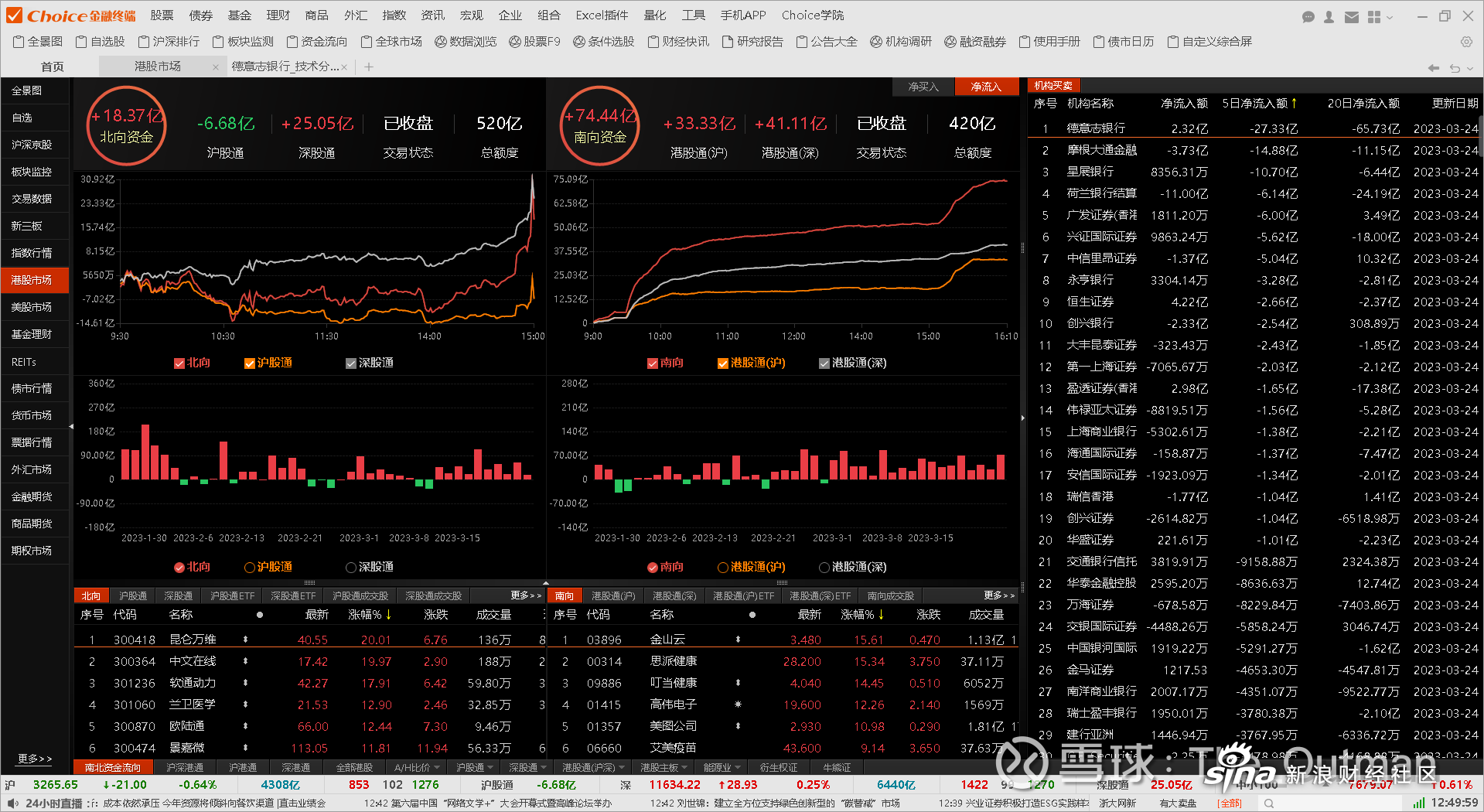The width and height of the screenshot is (1484, 812).
Task: Open the 机构调研 toolbar shortcut
Action: (901, 42)
